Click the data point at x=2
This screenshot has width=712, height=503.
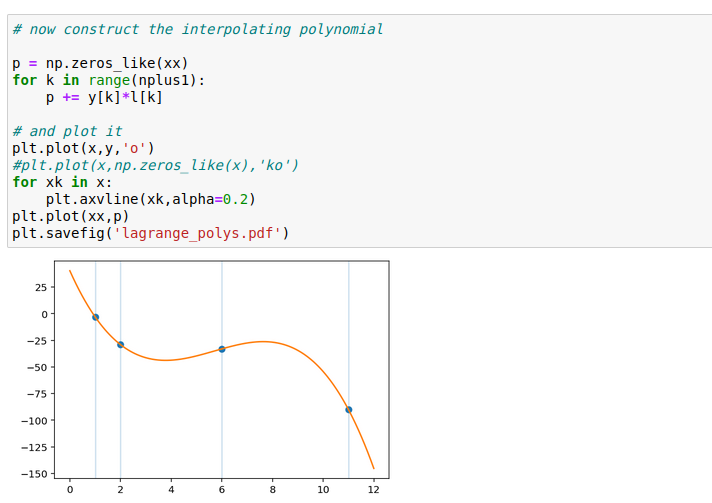pos(121,344)
